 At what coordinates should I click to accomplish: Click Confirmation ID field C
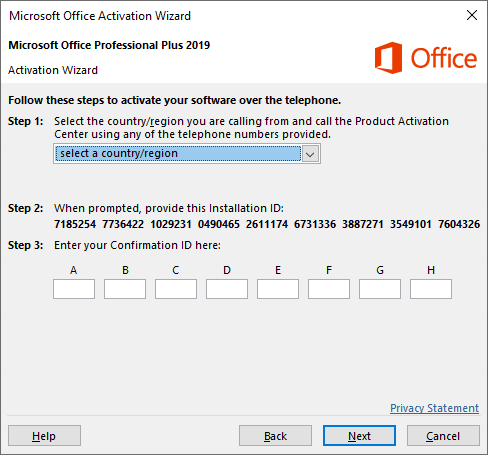coord(176,289)
